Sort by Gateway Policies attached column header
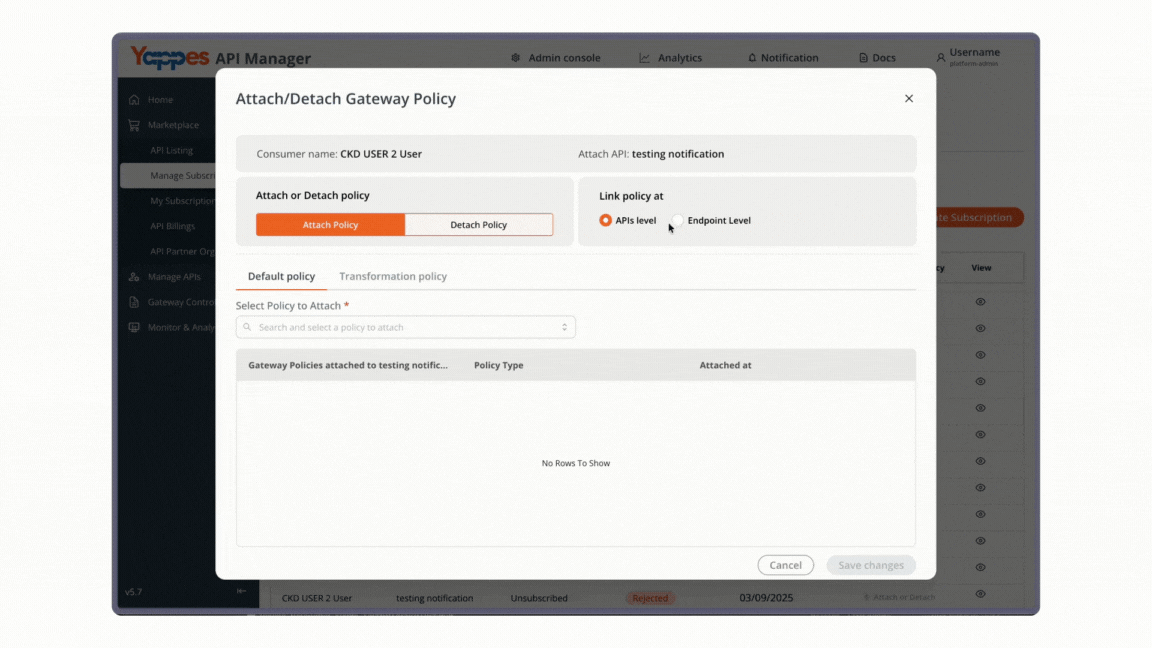1152x648 pixels. coord(348,365)
